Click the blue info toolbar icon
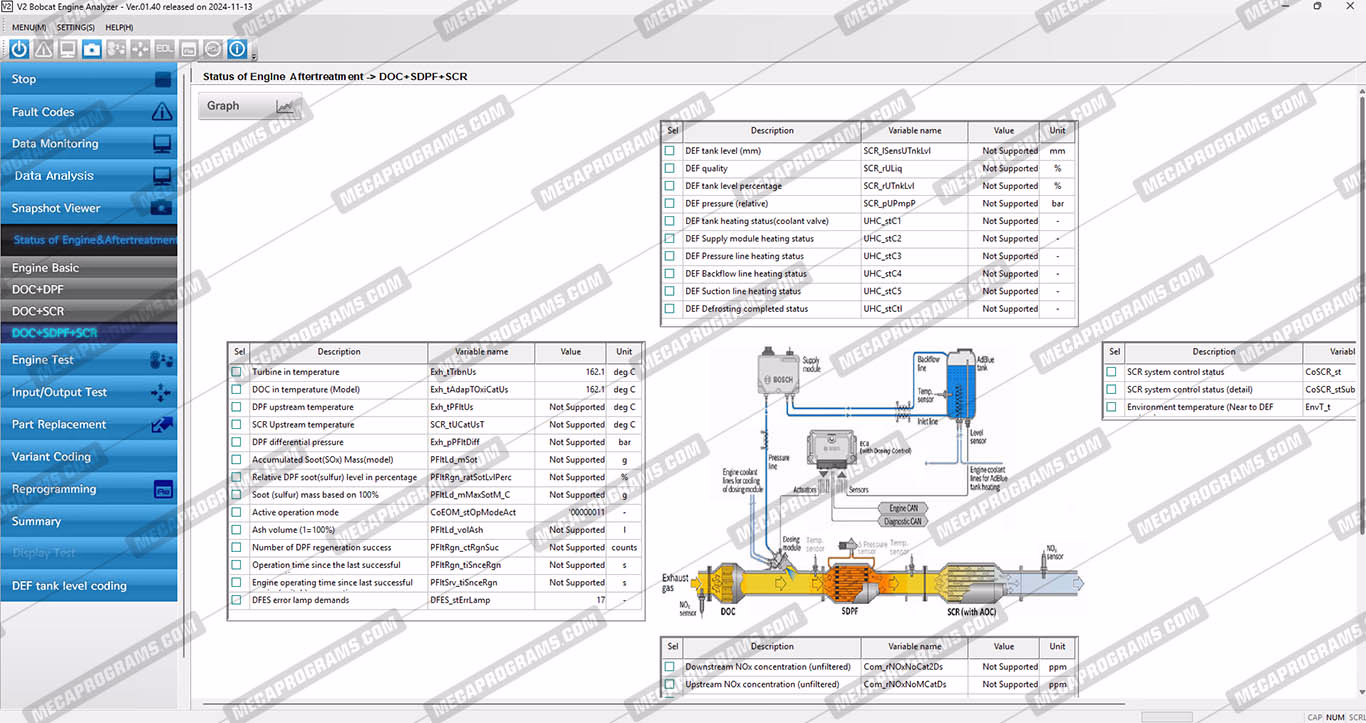The width and height of the screenshot is (1366, 723). coord(237,48)
